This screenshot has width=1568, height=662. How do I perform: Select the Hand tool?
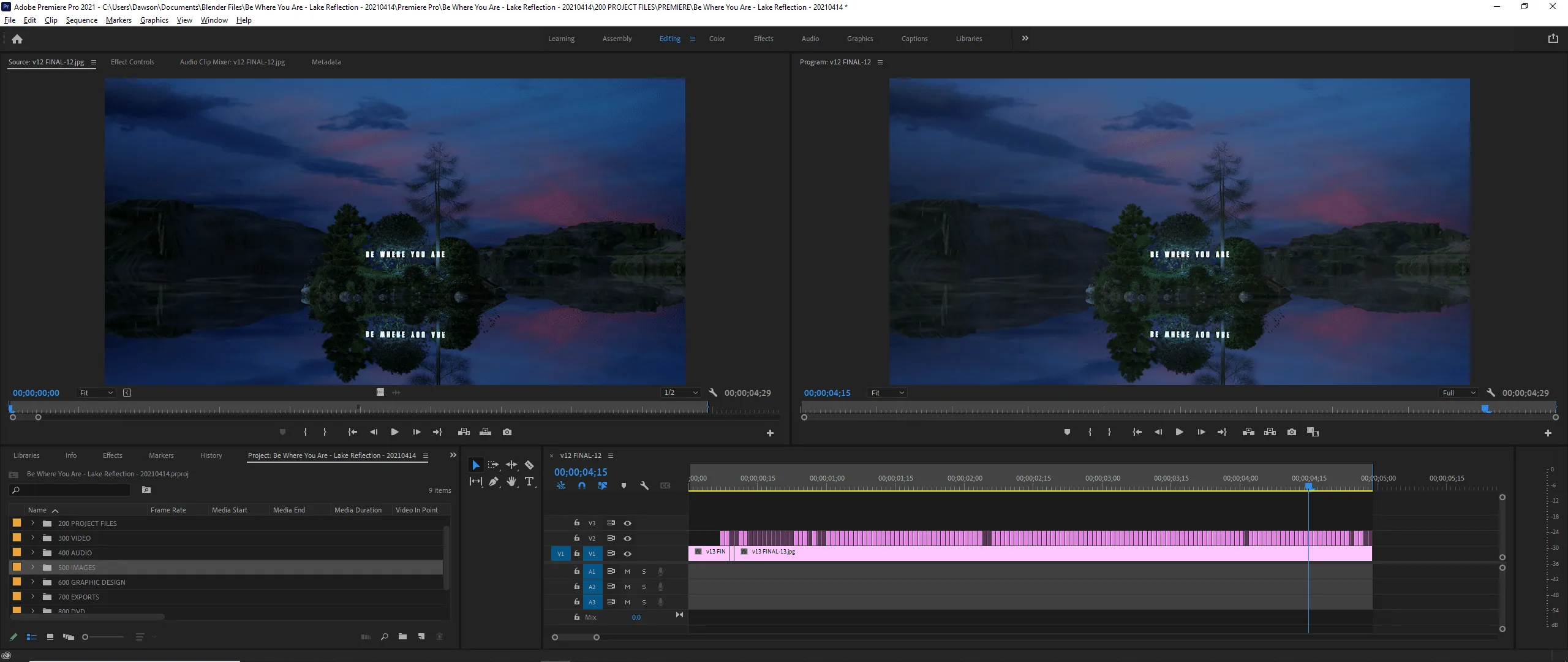click(511, 482)
